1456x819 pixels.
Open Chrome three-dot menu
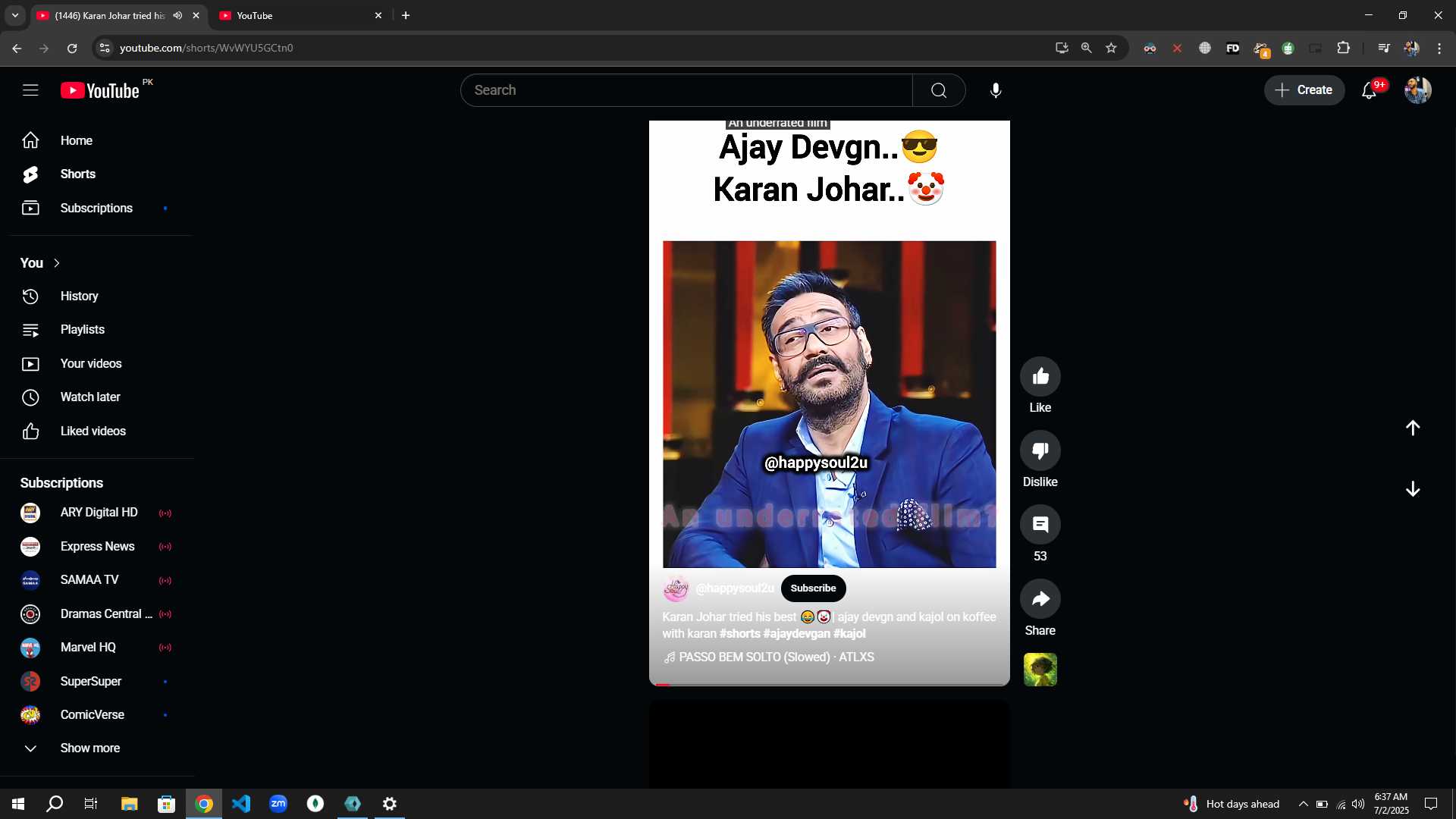pos(1439,48)
